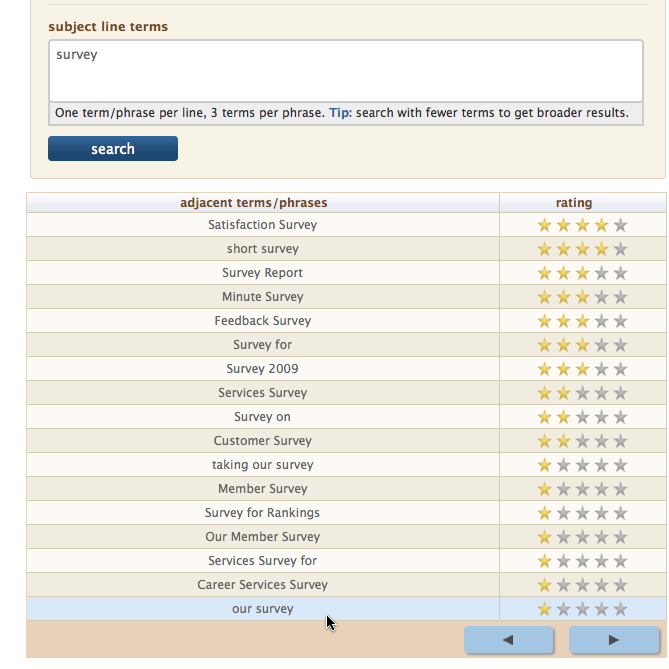Click the adjacent terms/phrases column header
Image resolution: width=669 pixels, height=669 pixels.
click(x=254, y=203)
